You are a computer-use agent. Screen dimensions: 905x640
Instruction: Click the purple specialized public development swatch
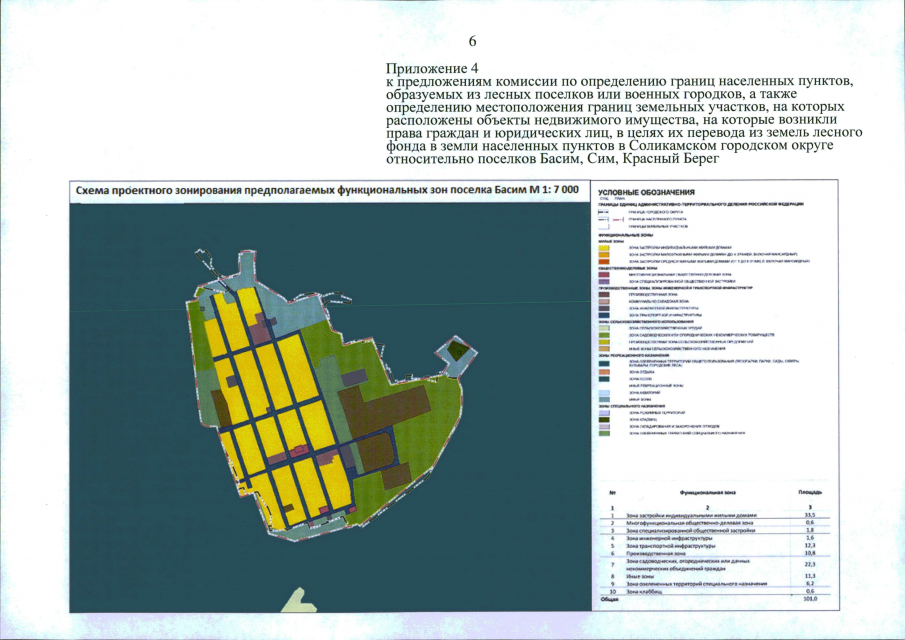[604, 282]
